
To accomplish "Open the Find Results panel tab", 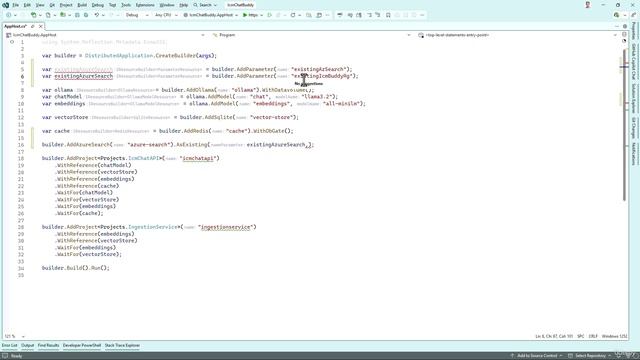I will 49,345.
